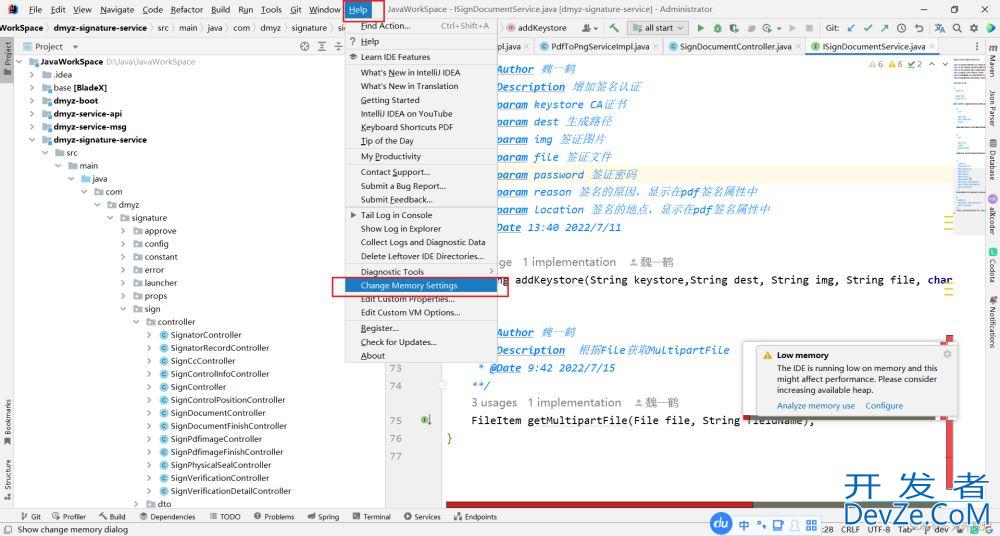Close the ISignDocumentService.java tab
The width and height of the screenshot is (1000, 536).
932,47
